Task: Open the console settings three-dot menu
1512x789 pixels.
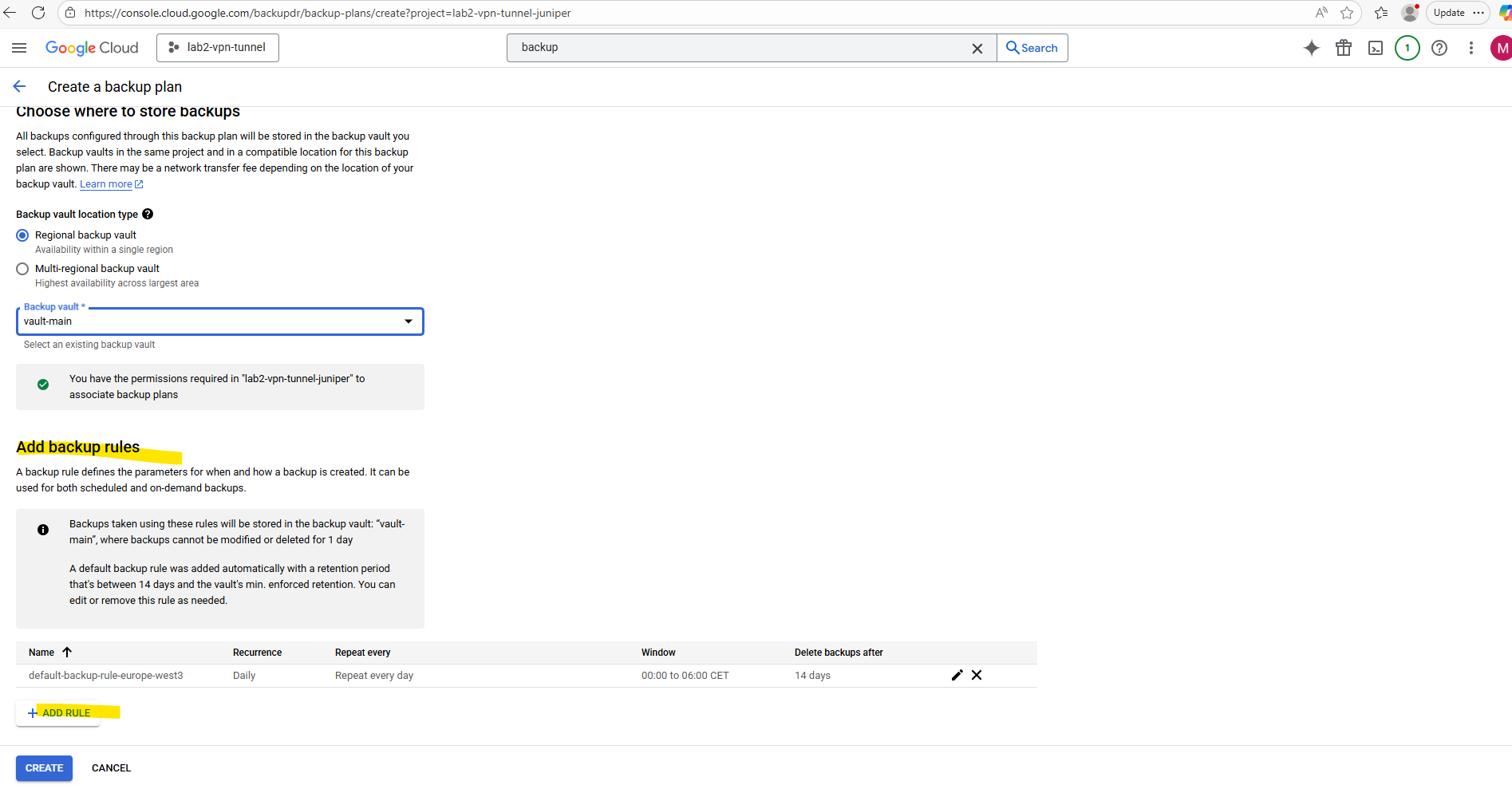Action: point(1471,48)
